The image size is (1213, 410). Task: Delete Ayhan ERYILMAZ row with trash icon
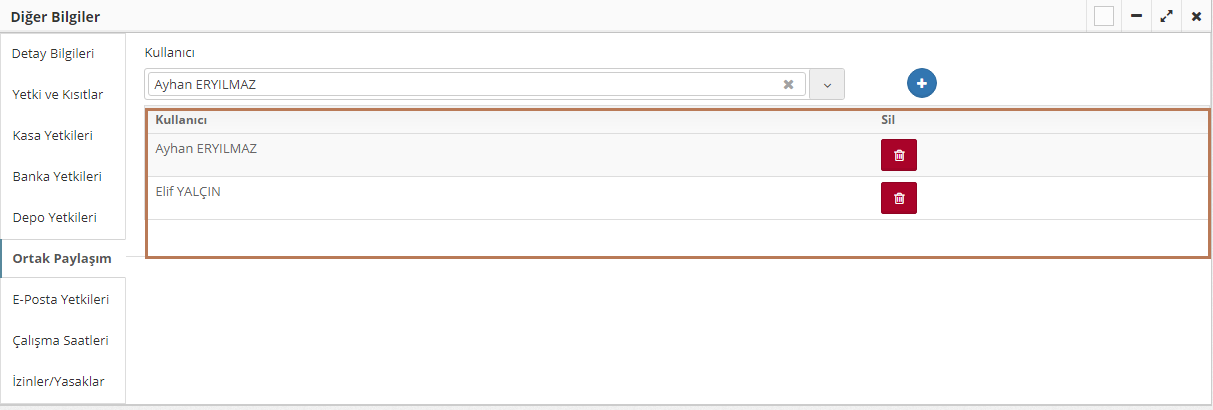click(x=898, y=155)
